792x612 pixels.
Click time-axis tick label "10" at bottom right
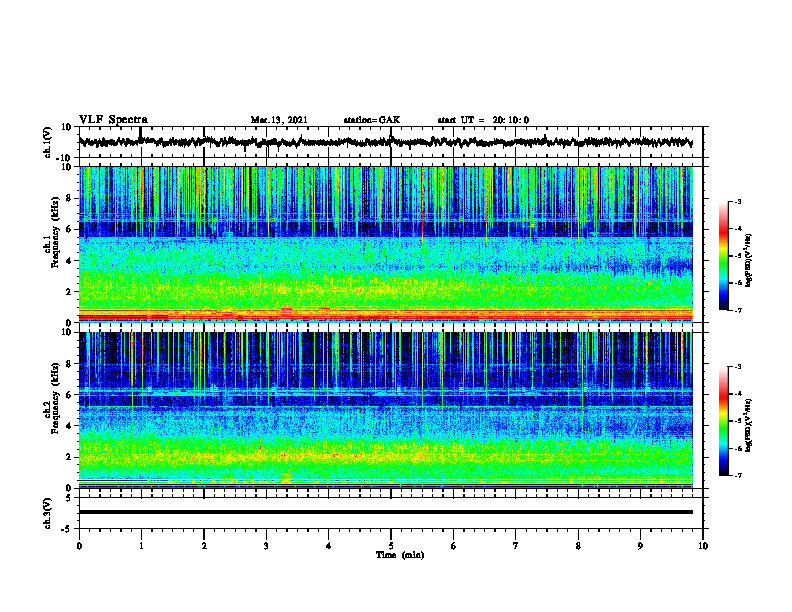[x=703, y=546]
